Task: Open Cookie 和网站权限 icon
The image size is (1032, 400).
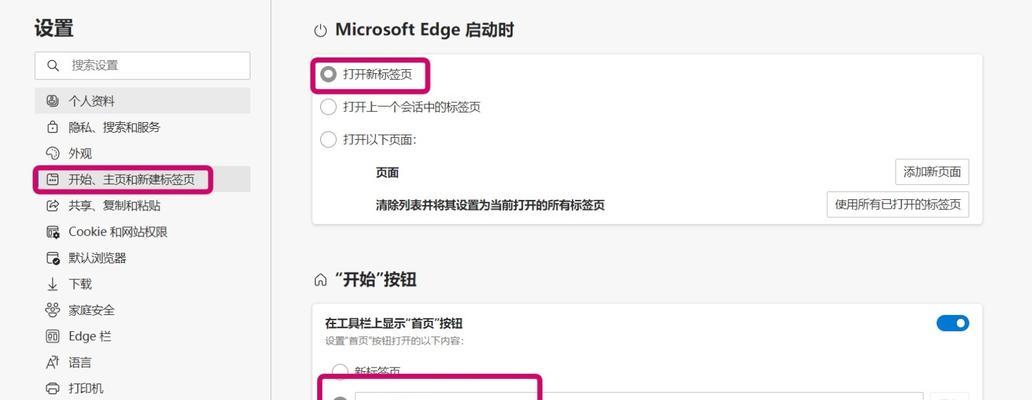Action: tap(53, 232)
